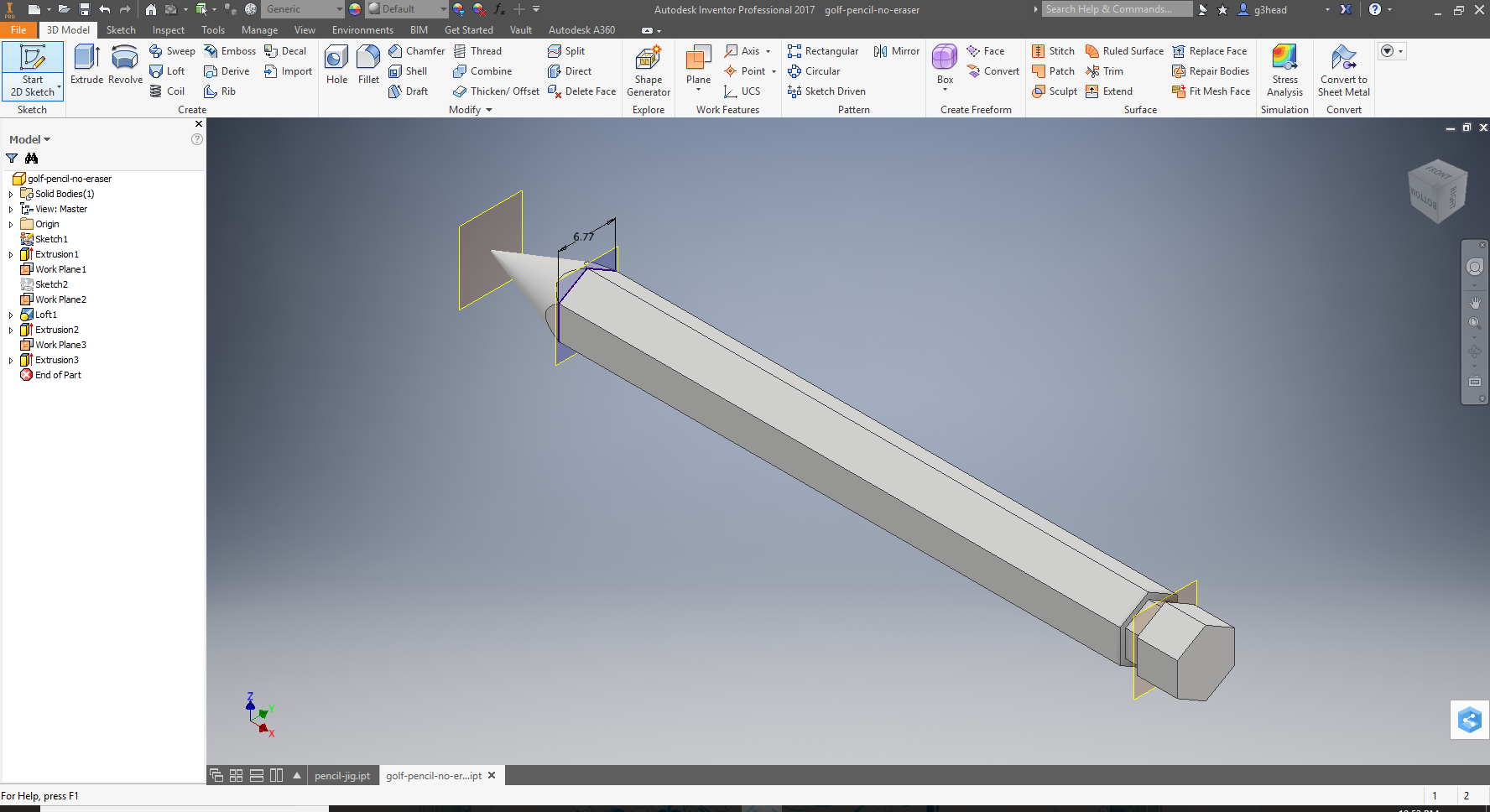Select the Extrude tool

pyautogui.click(x=86, y=65)
